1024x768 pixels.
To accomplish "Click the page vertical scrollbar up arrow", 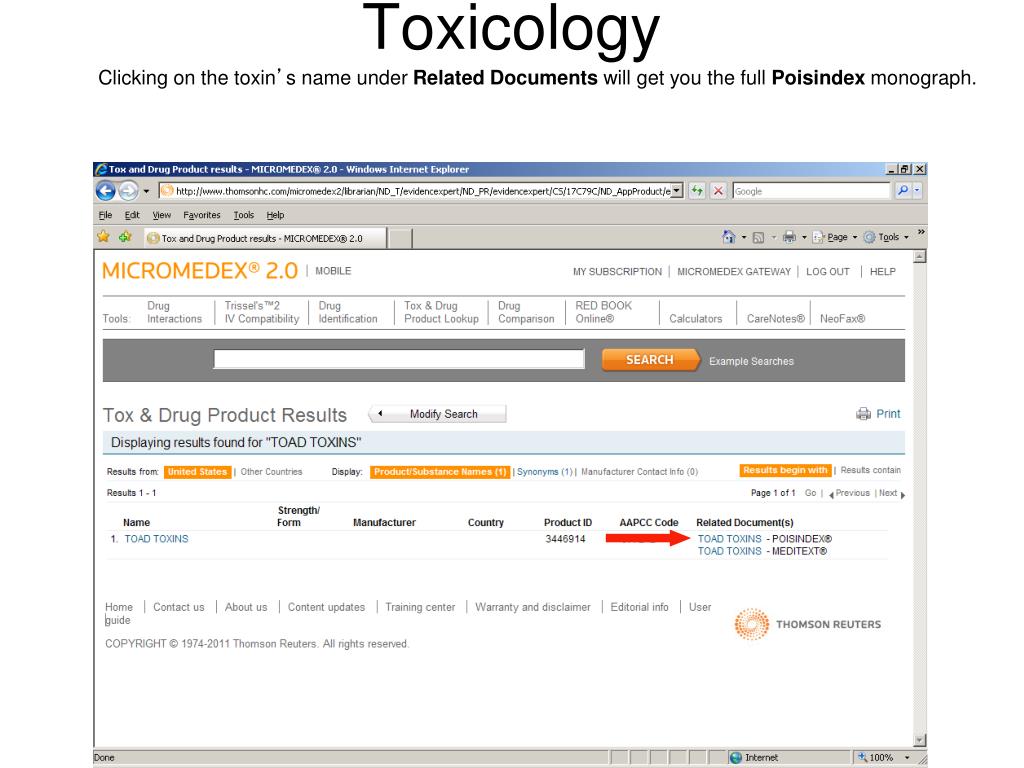I will coord(920,257).
